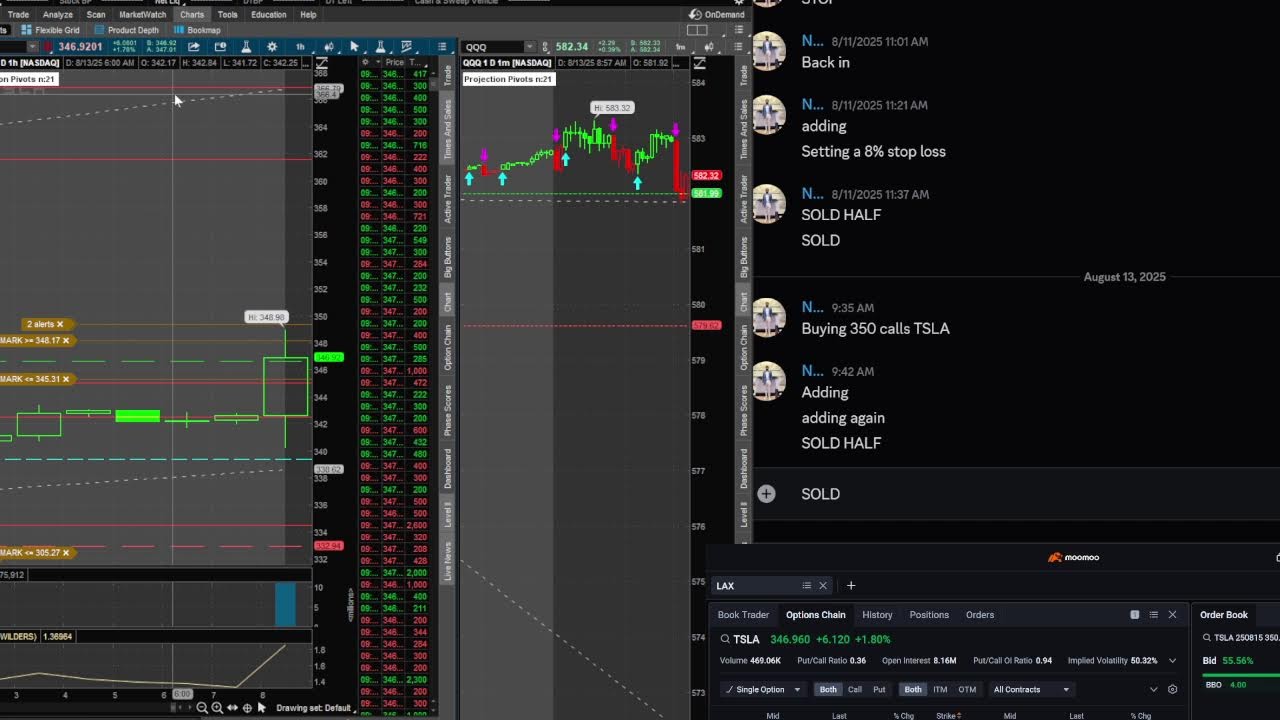Open the All Contracts dropdown
Viewport: 1280px width, 720px height.
click(1032, 690)
